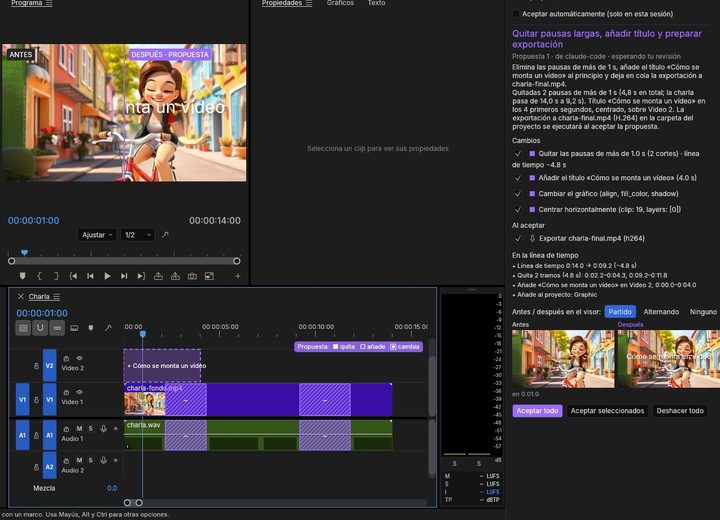
Task: Play the program monitor preview
Action: point(107,276)
